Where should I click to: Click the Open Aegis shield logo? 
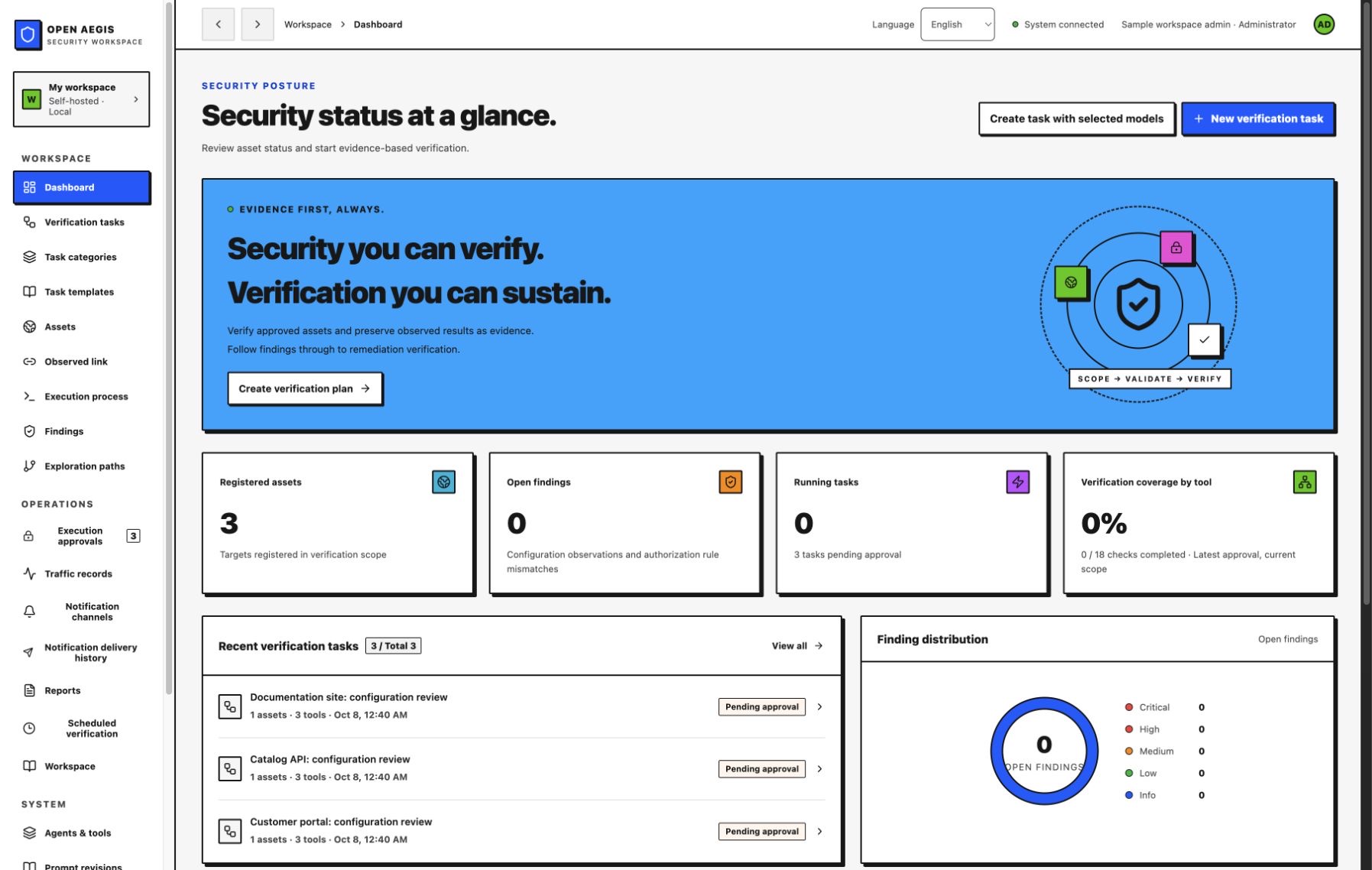point(28,34)
